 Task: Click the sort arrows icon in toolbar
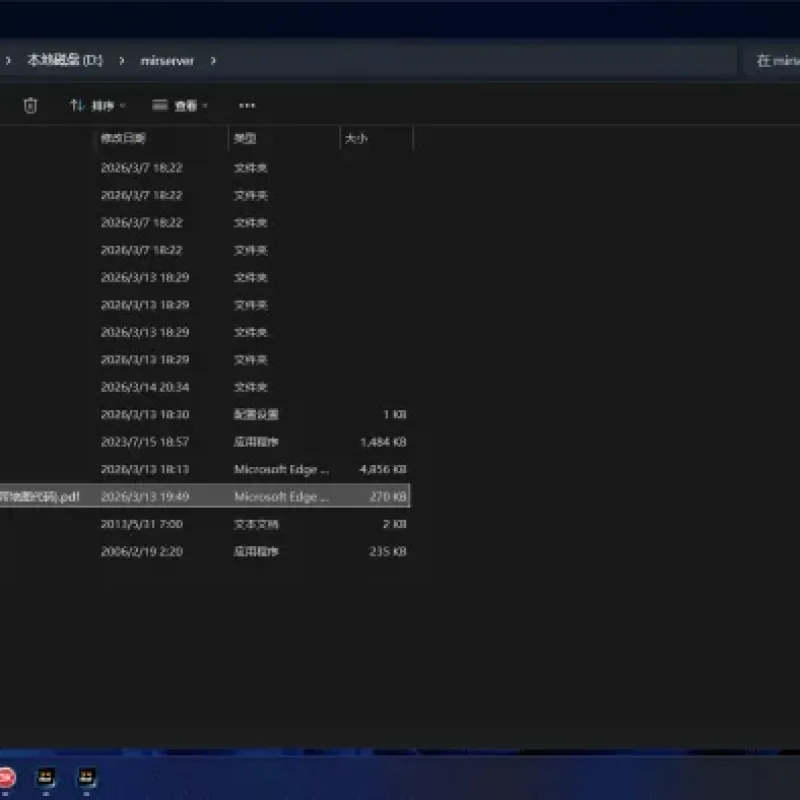(77, 105)
